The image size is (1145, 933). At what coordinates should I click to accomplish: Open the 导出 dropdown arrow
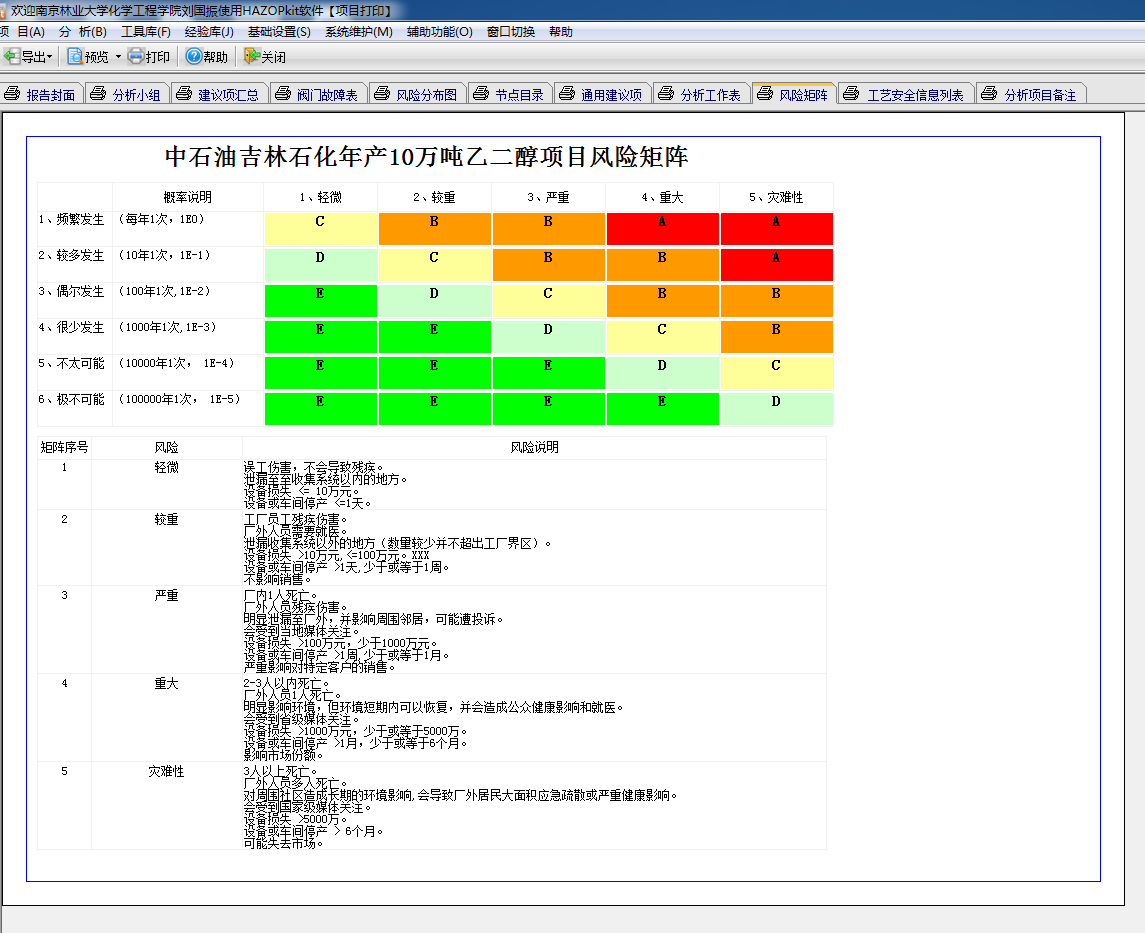pyautogui.click(x=50, y=56)
